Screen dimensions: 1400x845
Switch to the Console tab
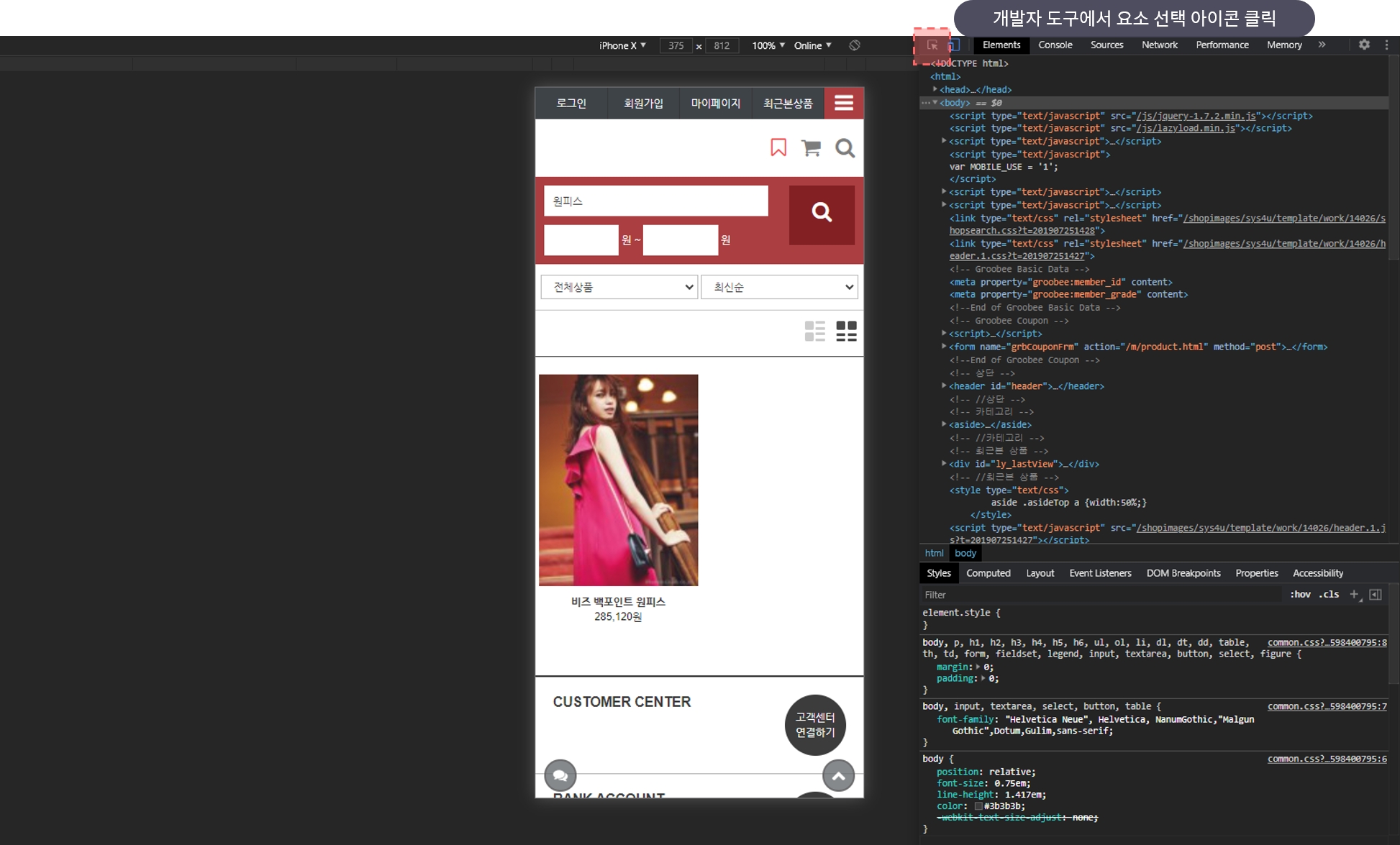(x=1055, y=45)
